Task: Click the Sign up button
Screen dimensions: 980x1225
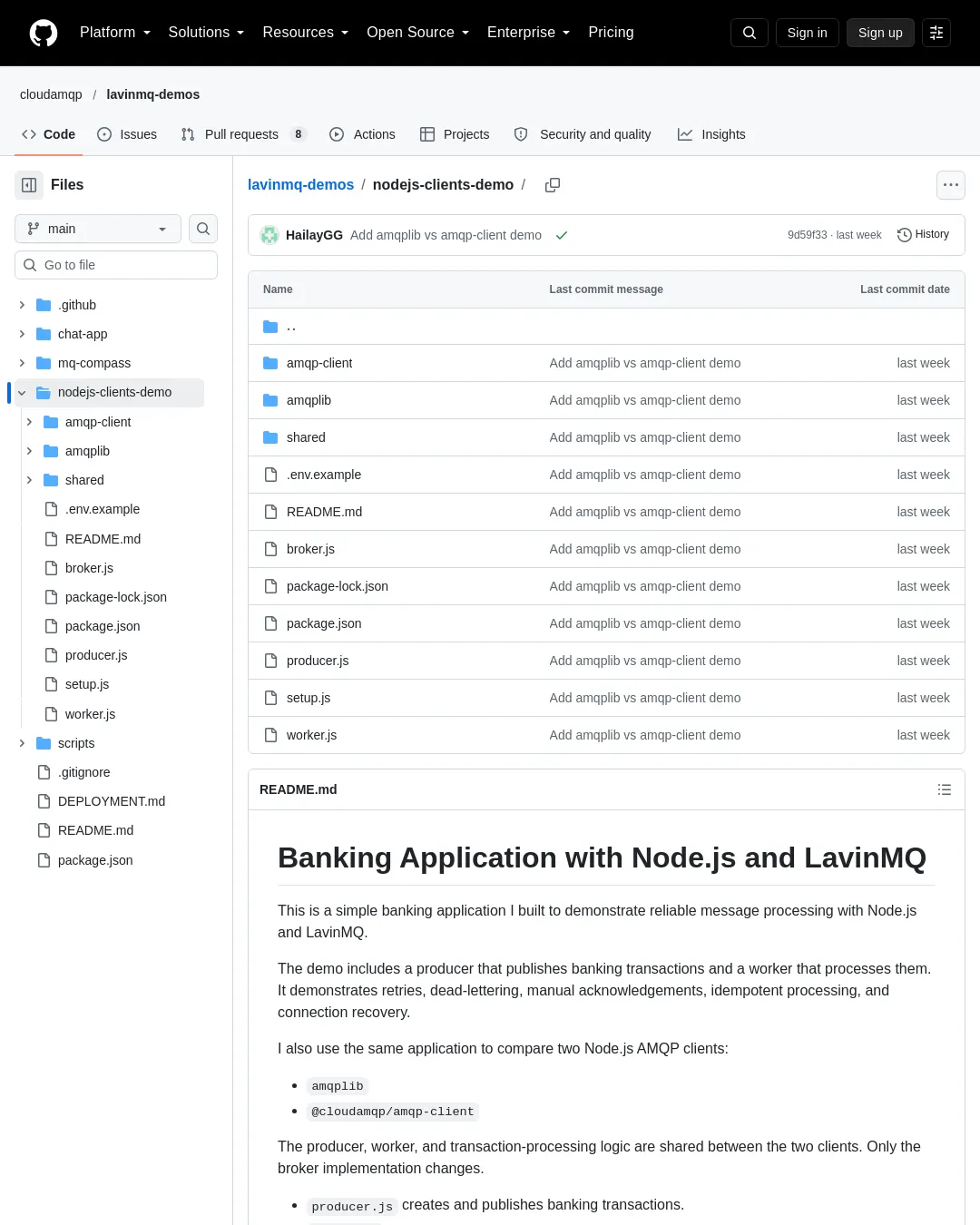Action: point(880,33)
